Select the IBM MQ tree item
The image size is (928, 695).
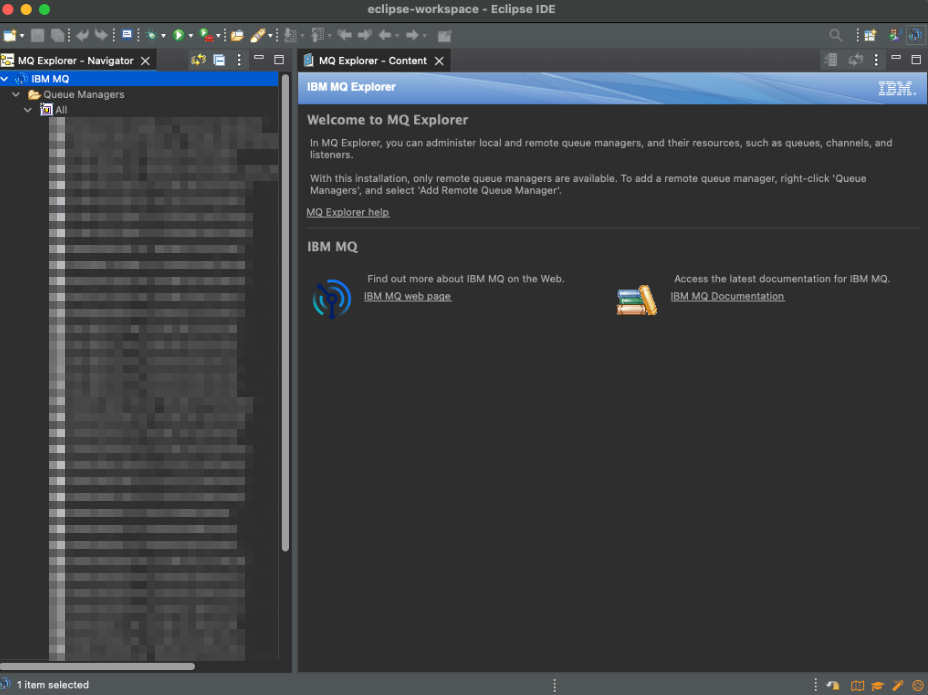(x=50, y=79)
